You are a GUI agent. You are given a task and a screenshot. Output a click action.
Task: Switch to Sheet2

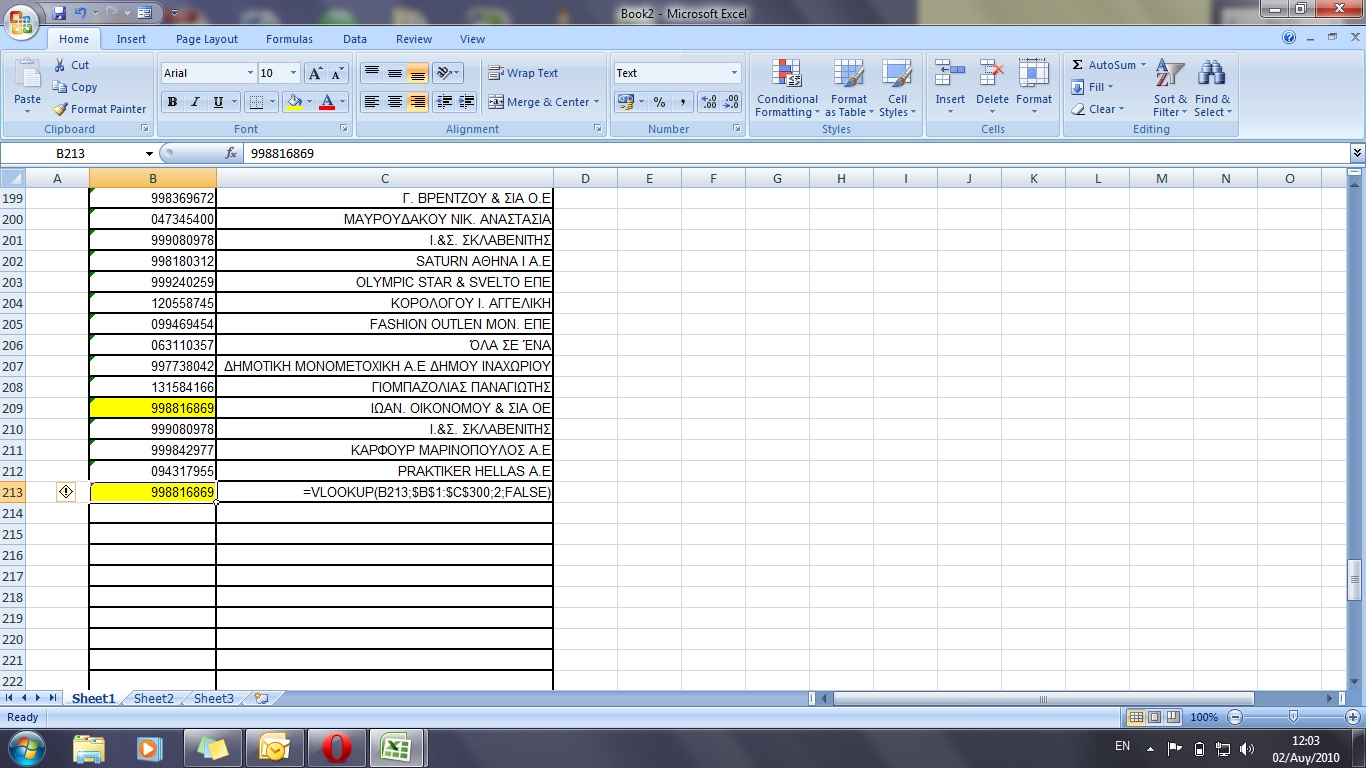coord(154,699)
